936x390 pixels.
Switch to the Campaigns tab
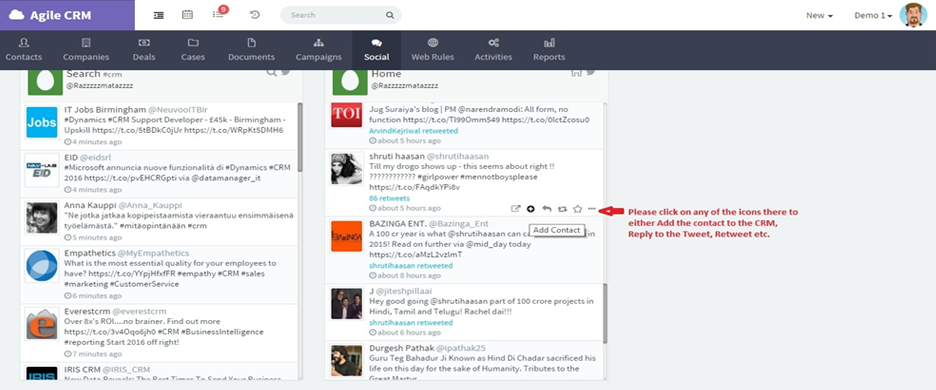pos(319,50)
